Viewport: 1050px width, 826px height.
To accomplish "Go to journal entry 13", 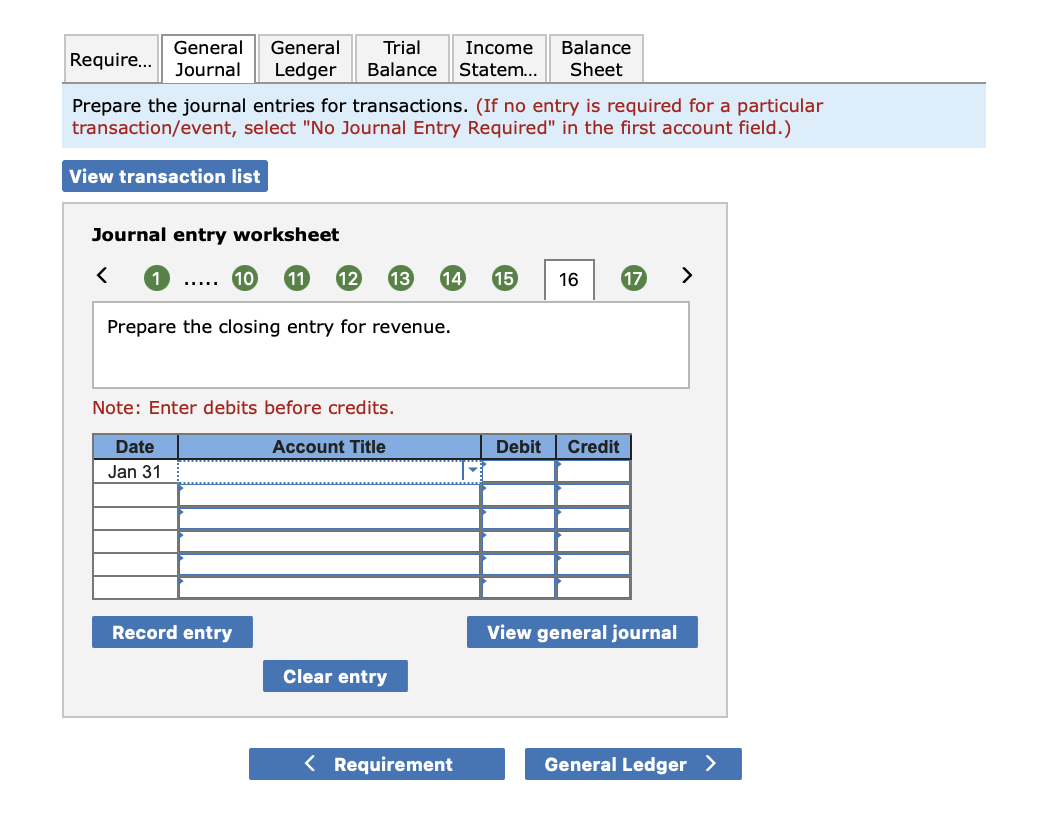I will pos(400,278).
